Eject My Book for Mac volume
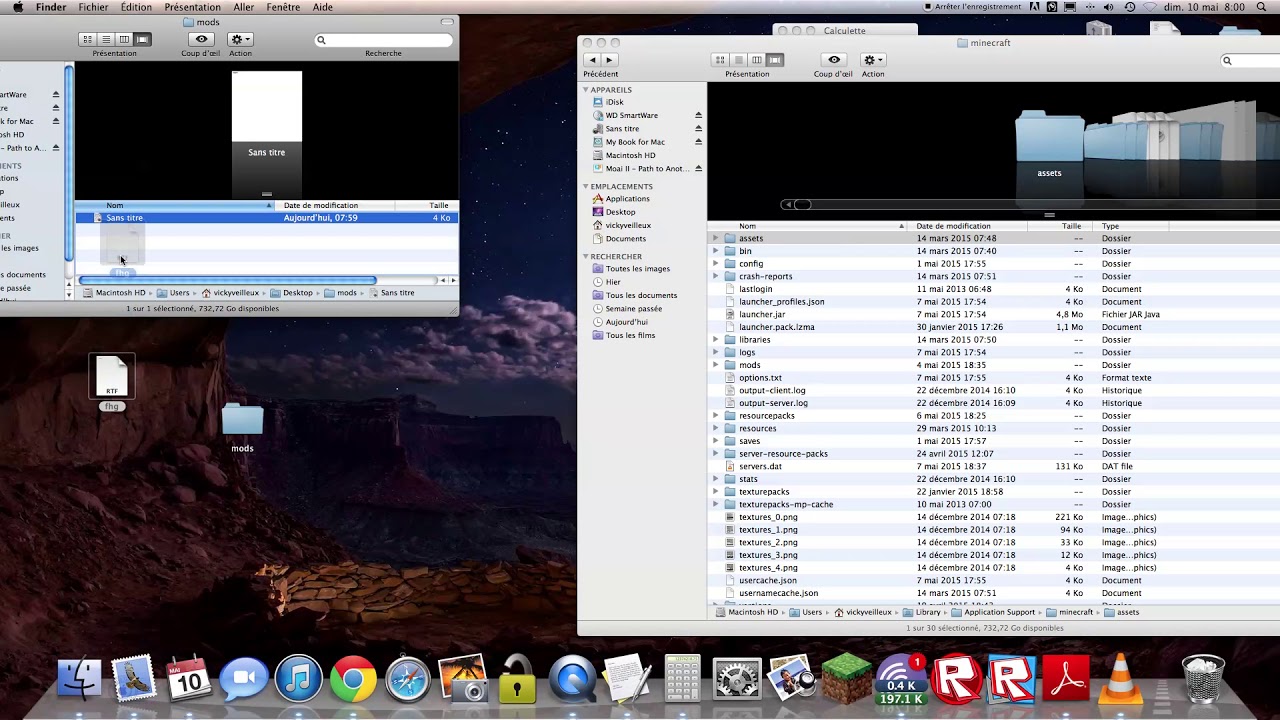This screenshot has height=720, width=1280. point(698,142)
